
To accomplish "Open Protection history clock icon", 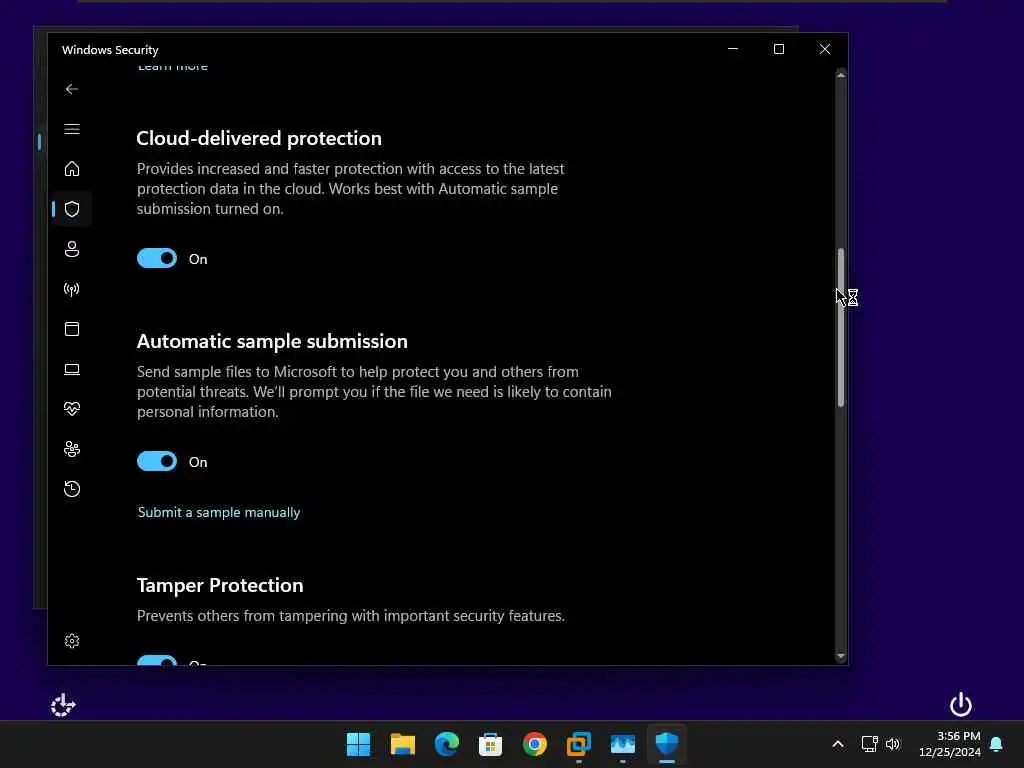I will pos(72,489).
